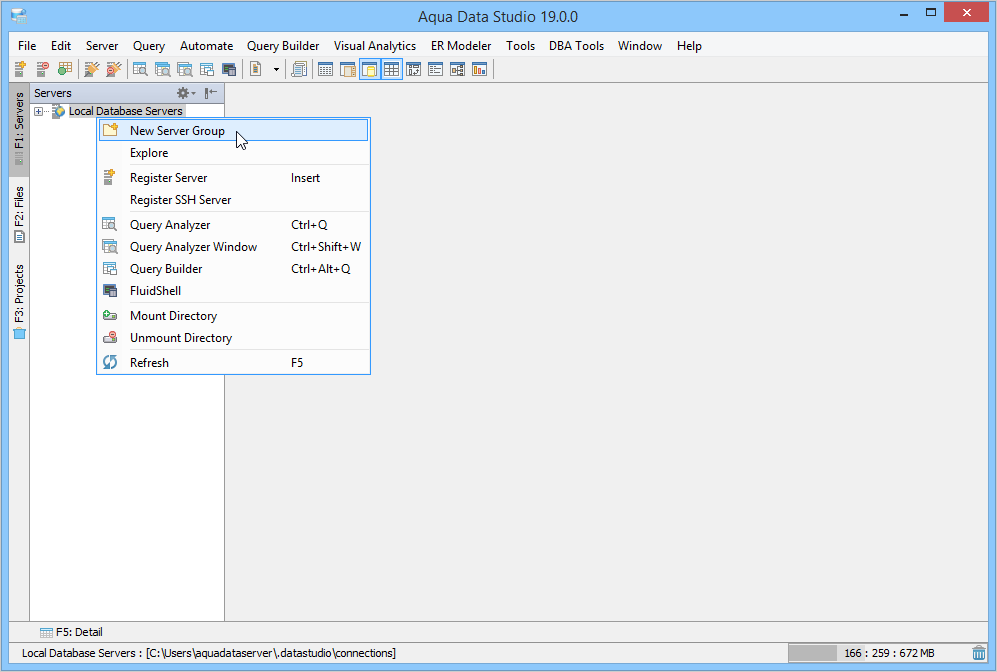Select Local Database Servers tree item
This screenshot has height=672, width=997.
pos(125,111)
